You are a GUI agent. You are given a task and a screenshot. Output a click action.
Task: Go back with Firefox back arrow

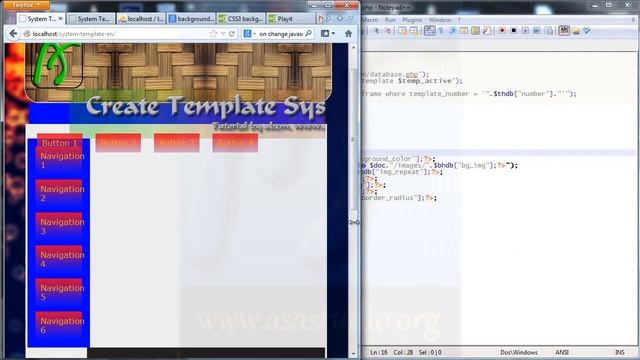[x=13, y=33]
